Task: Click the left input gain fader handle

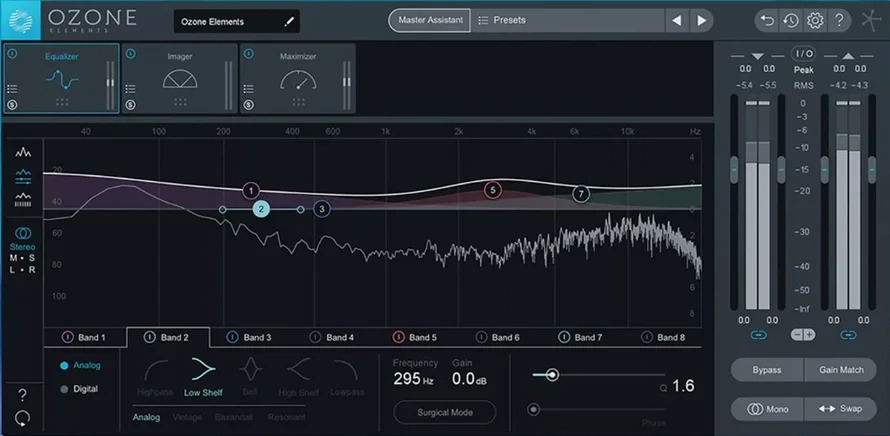Action: (734, 169)
